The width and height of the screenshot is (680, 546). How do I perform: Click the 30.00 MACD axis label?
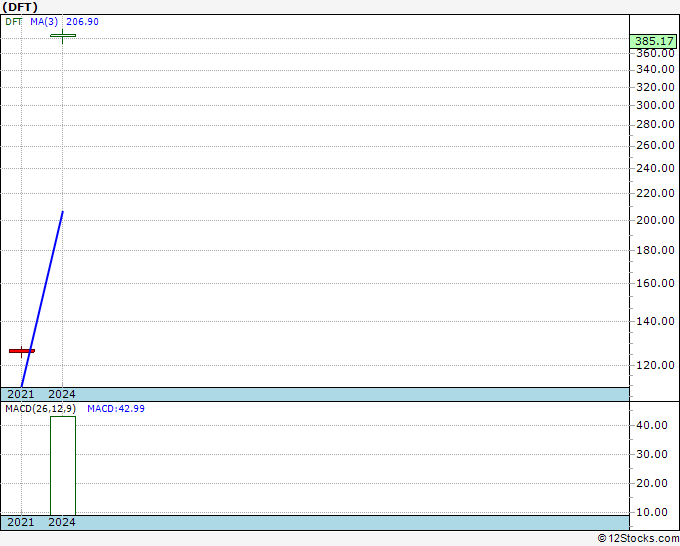[652, 454]
